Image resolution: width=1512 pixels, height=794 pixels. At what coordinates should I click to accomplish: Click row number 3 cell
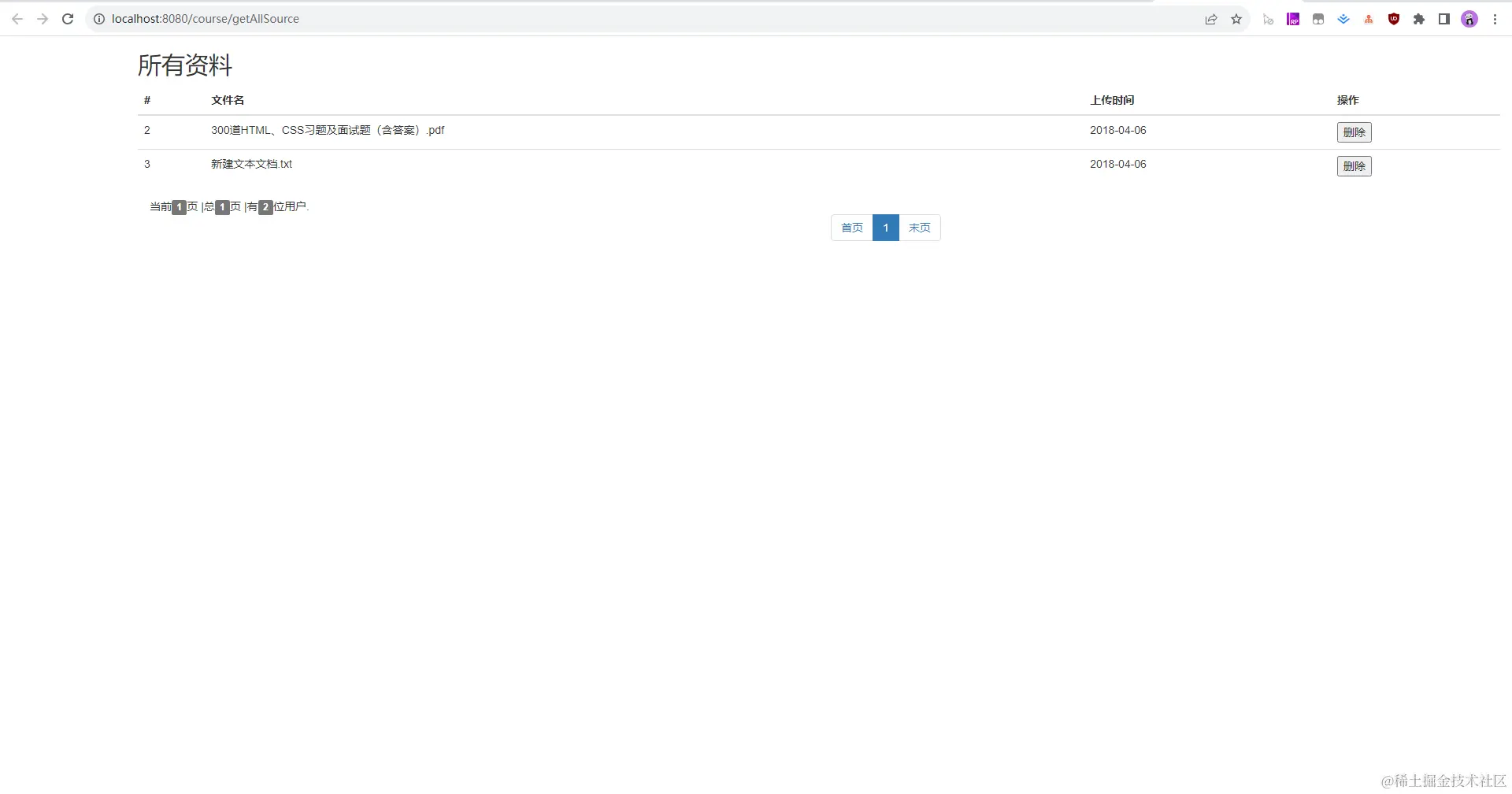(147, 164)
